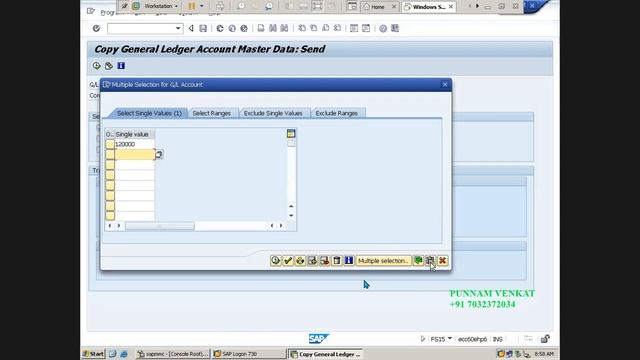The image size is (640, 360).
Task: Click the Find binoculars icon in SAP toolbar
Action: click(273, 28)
